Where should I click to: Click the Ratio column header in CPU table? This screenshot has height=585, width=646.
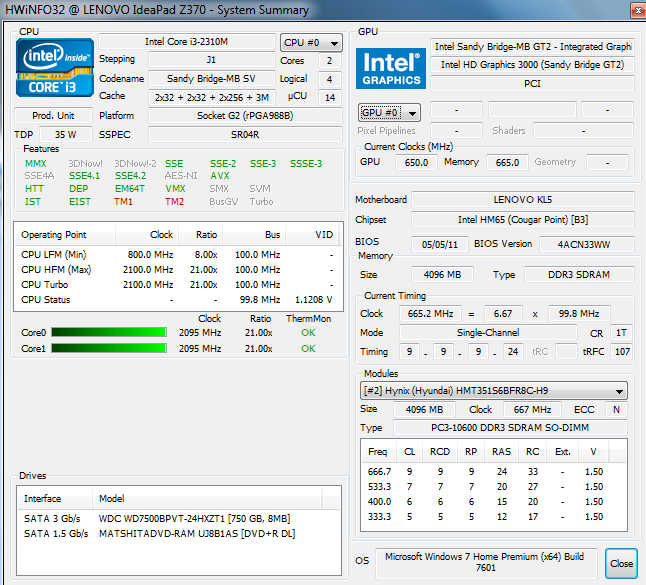pyautogui.click(x=201, y=234)
